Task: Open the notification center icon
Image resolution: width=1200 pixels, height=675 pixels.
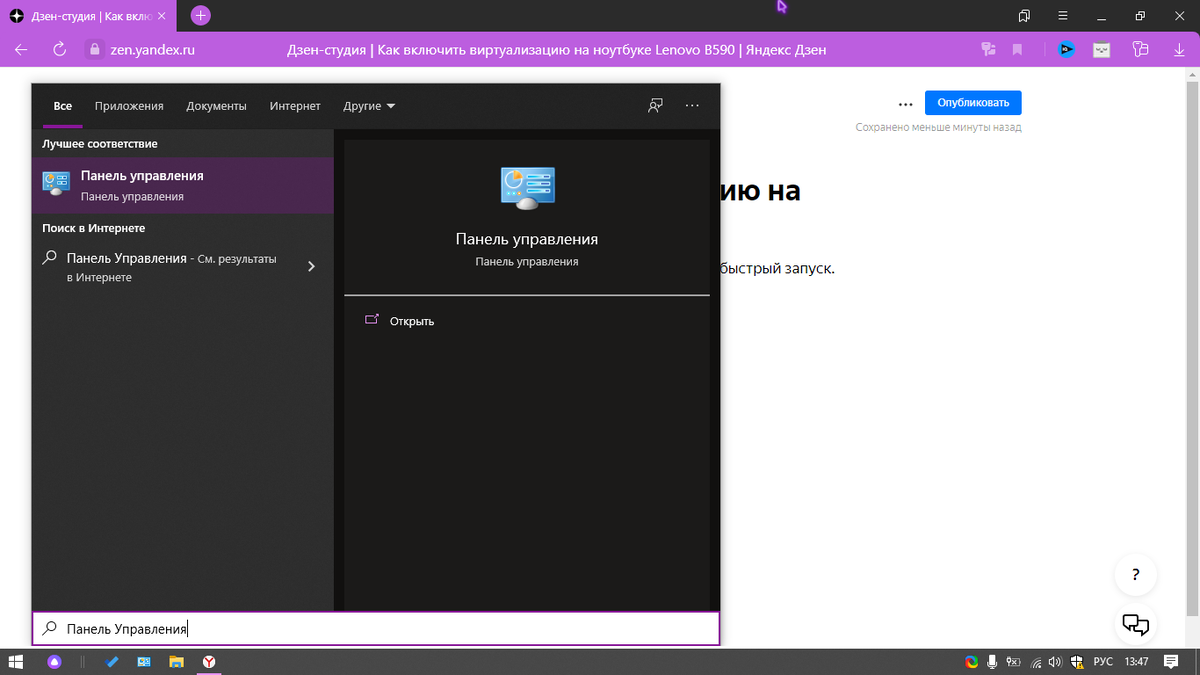Action: (1173, 661)
